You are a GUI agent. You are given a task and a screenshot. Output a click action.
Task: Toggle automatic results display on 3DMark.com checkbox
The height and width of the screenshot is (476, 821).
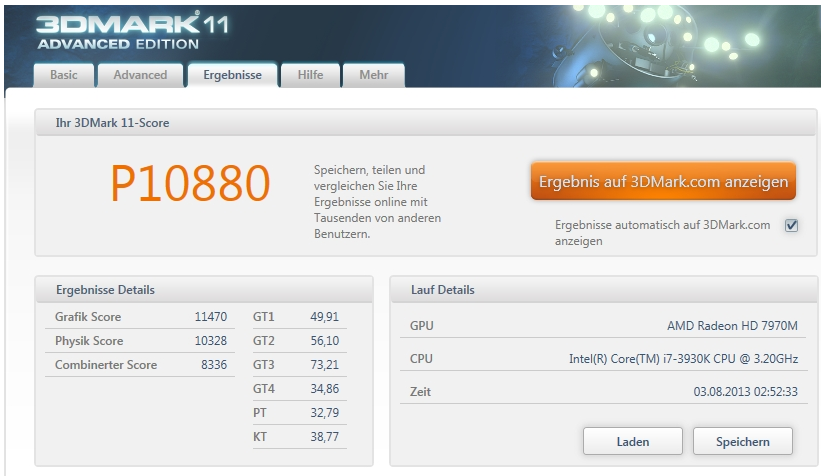(x=791, y=226)
